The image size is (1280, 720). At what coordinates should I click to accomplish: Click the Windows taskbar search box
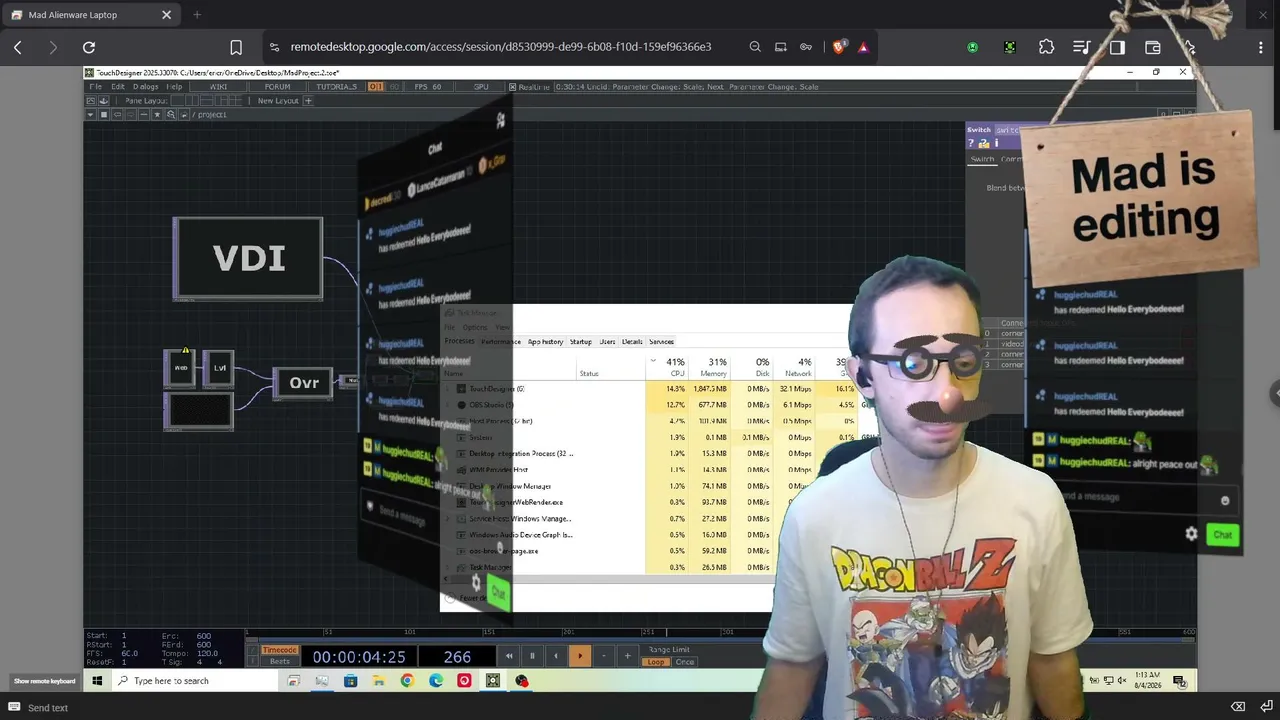(194, 681)
